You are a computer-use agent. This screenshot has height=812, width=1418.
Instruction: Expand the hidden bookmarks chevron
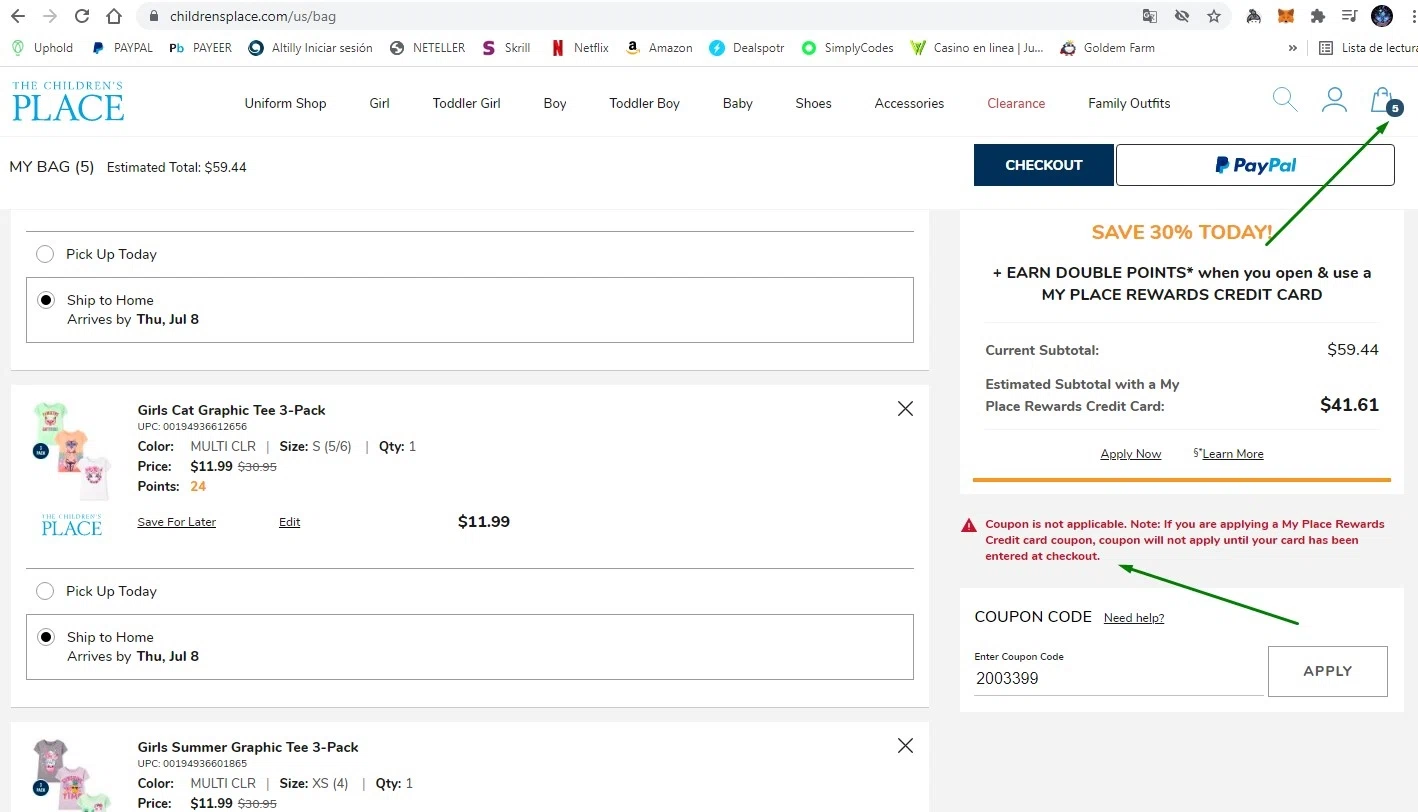click(1293, 47)
